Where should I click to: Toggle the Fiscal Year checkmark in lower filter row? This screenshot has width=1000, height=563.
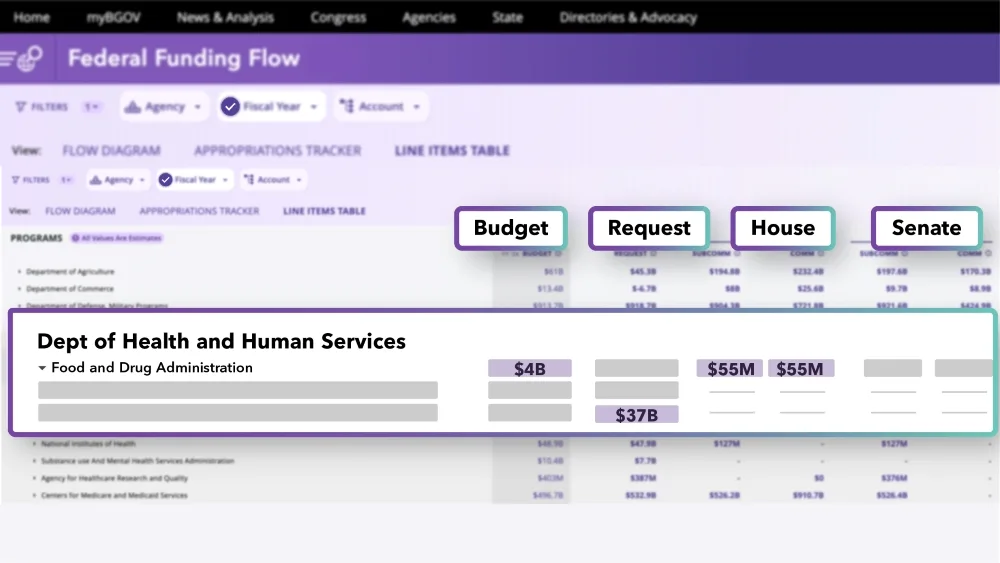(165, 180)
